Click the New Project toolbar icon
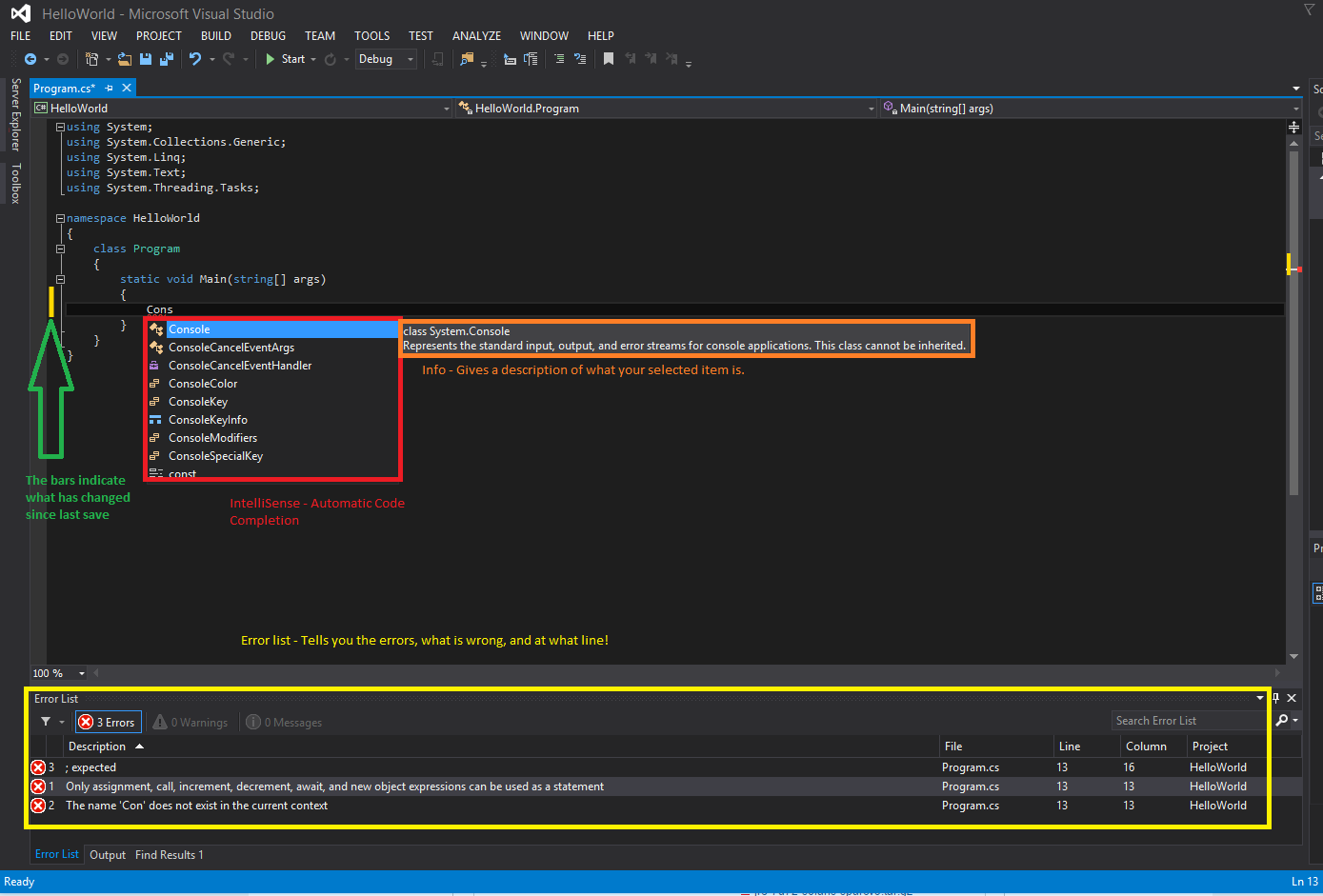 click(91, 59)
